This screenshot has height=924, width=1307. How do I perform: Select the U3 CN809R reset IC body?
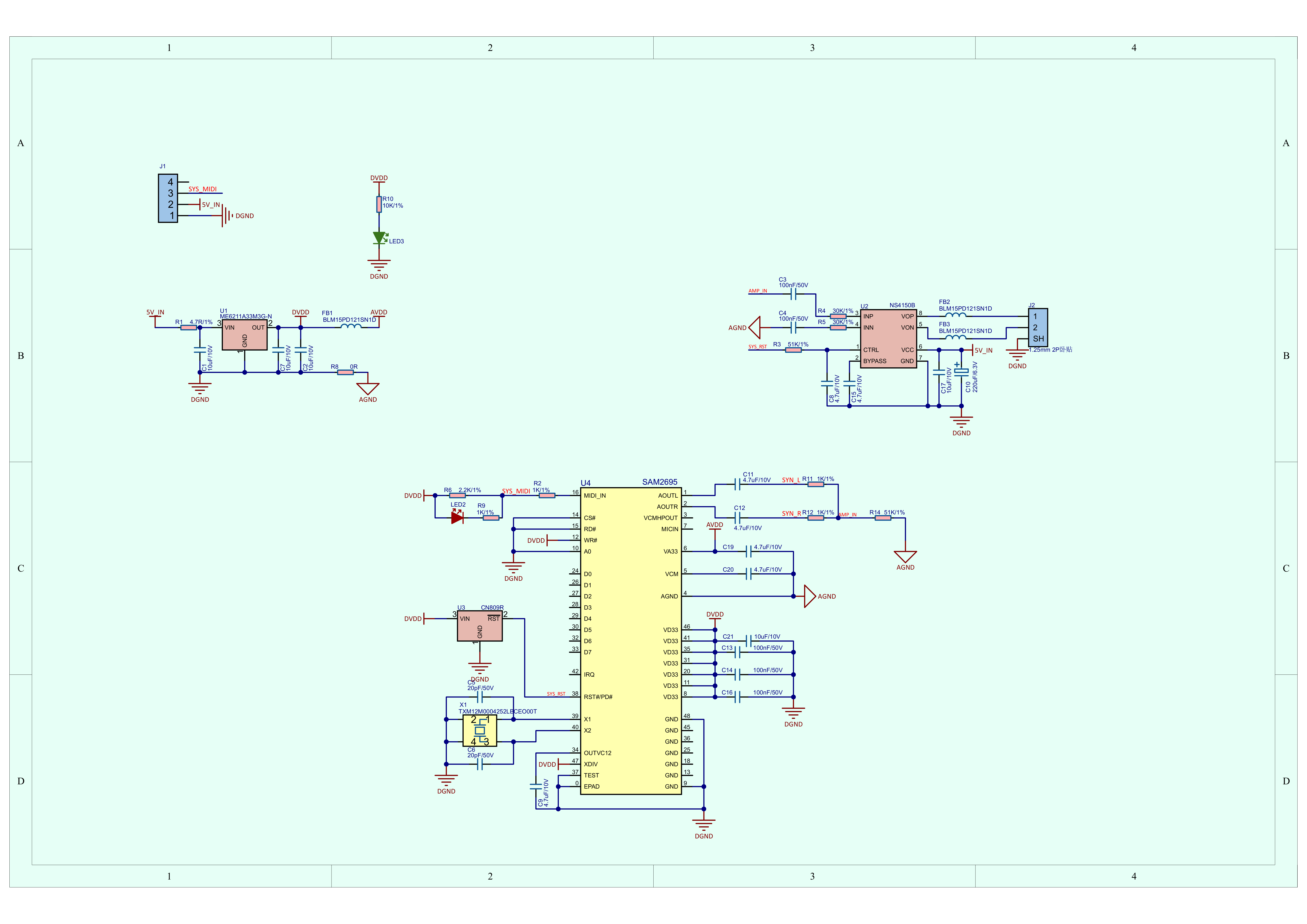pos(480,626)
